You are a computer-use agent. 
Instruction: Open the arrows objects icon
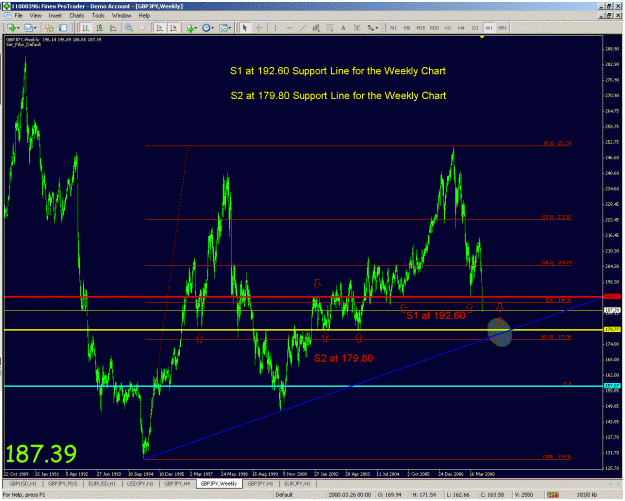tap(371, 28)
